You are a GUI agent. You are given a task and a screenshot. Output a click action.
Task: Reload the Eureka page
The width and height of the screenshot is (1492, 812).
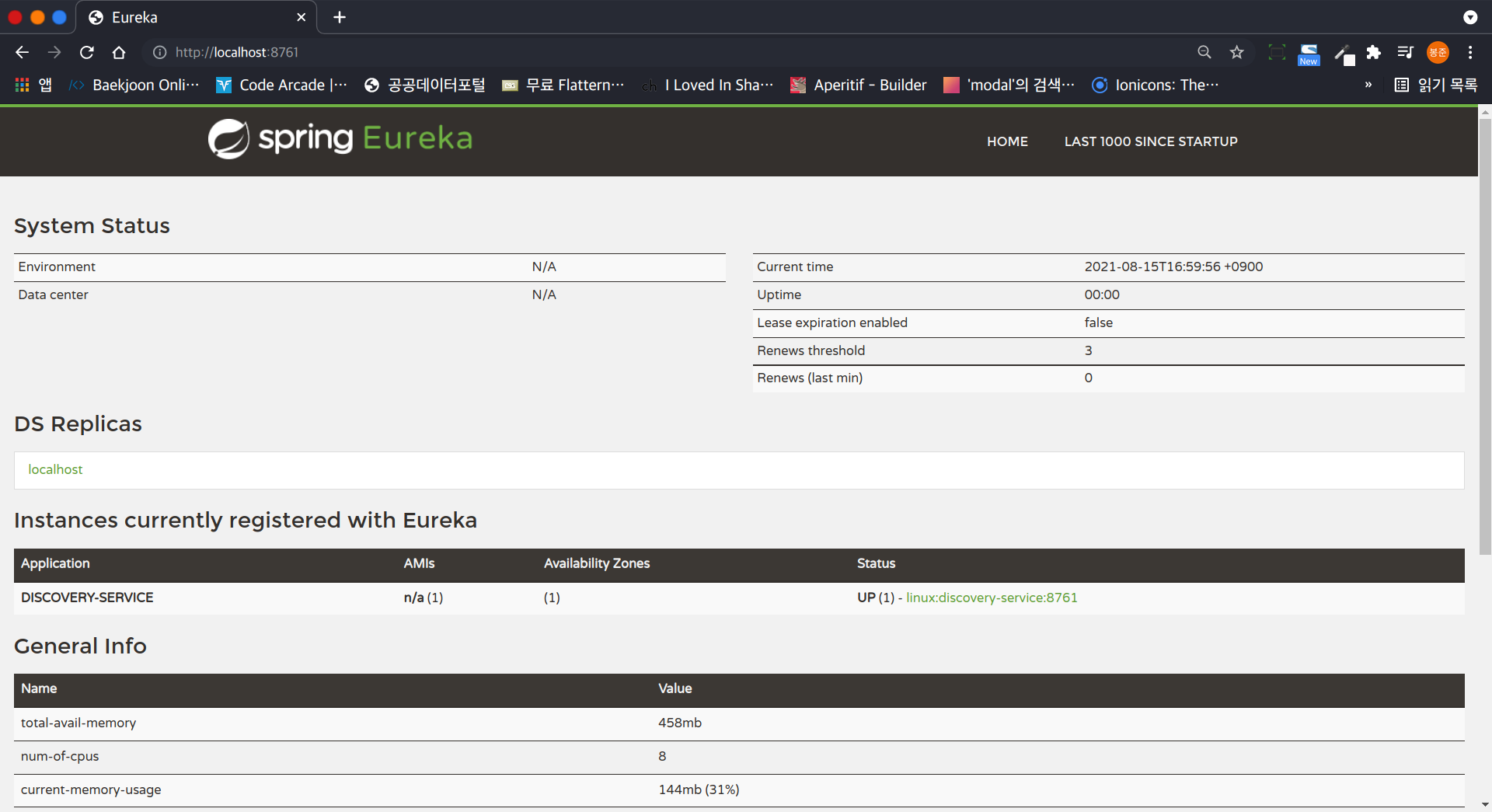pos(87,52)
